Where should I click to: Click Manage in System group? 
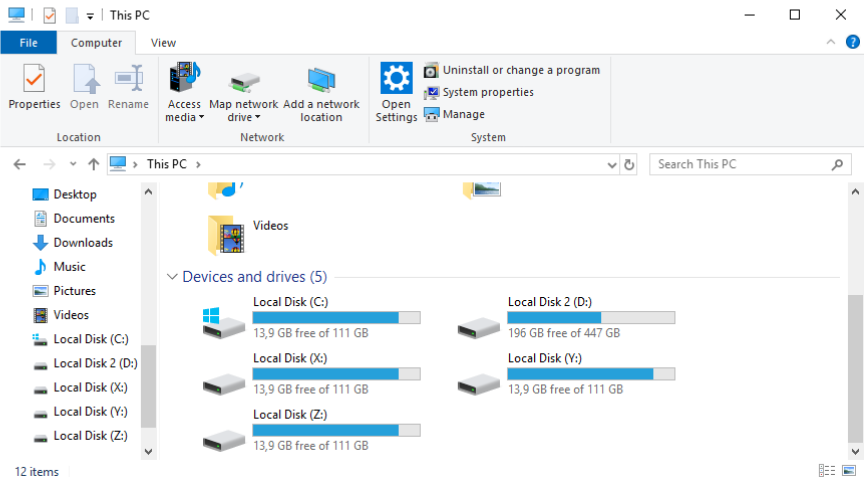454,115
